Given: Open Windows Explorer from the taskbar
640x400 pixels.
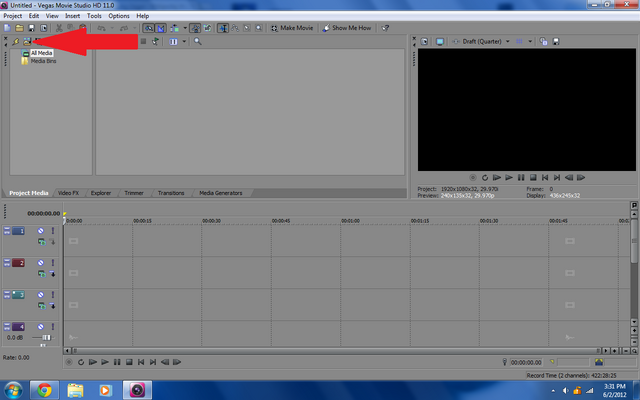Looking at the screenshot, I should [75, 391].
